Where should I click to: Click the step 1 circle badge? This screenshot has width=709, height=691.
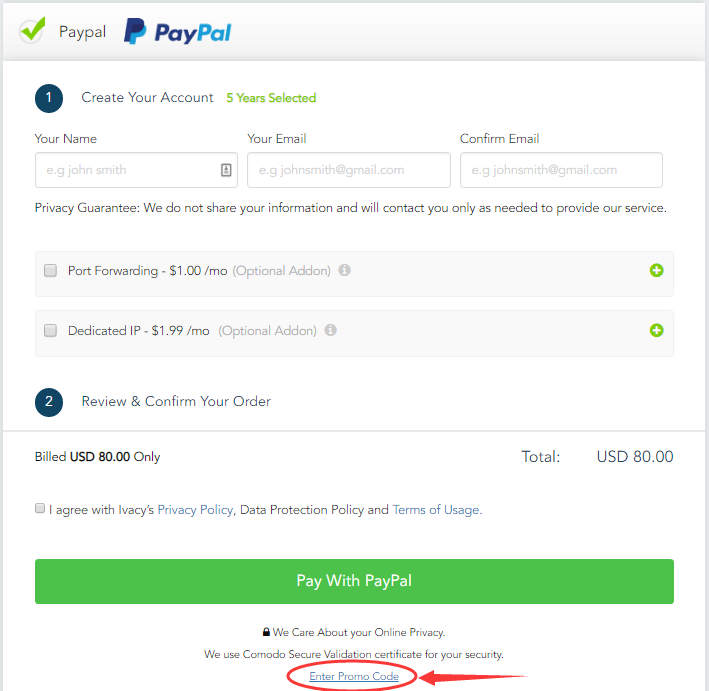pos(49,98)
